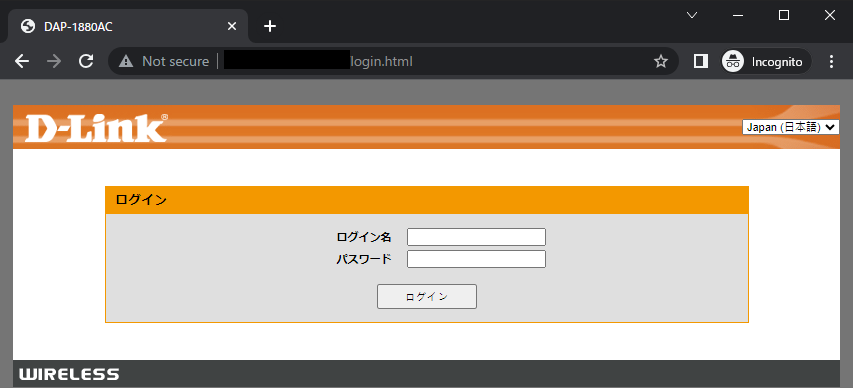Open the Japan (日本語) language dropdown

(790, 127)
